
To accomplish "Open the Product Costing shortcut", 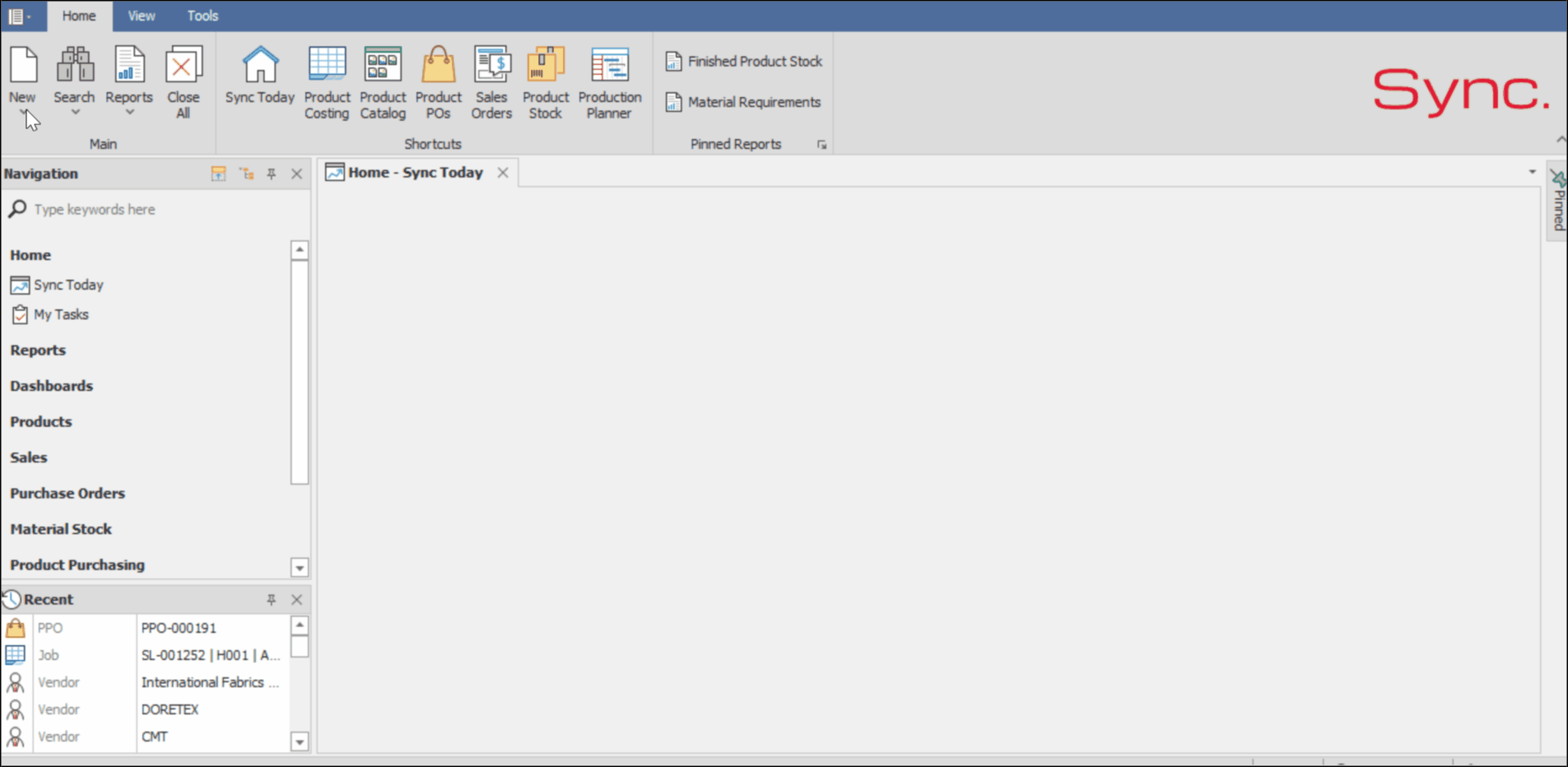I will (327, 82).
